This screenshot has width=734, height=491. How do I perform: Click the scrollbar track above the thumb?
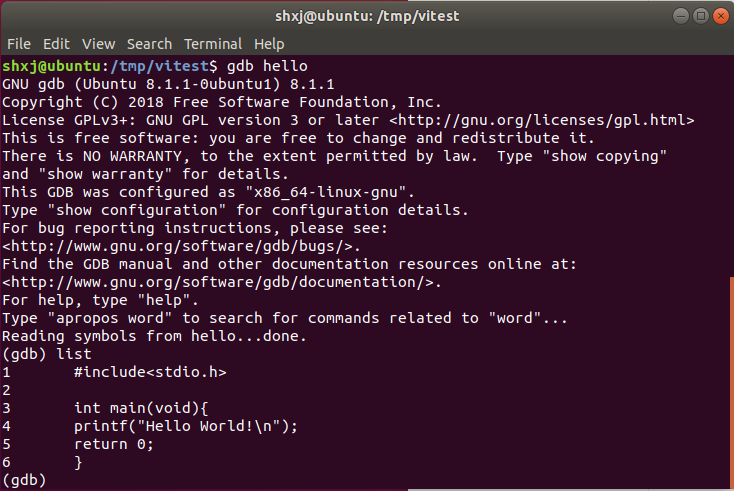pos(729,150)
